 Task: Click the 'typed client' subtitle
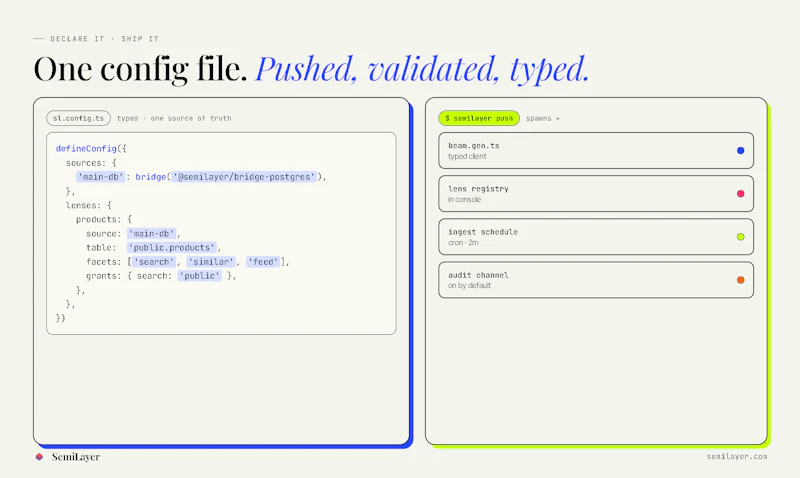coord(467,157)
